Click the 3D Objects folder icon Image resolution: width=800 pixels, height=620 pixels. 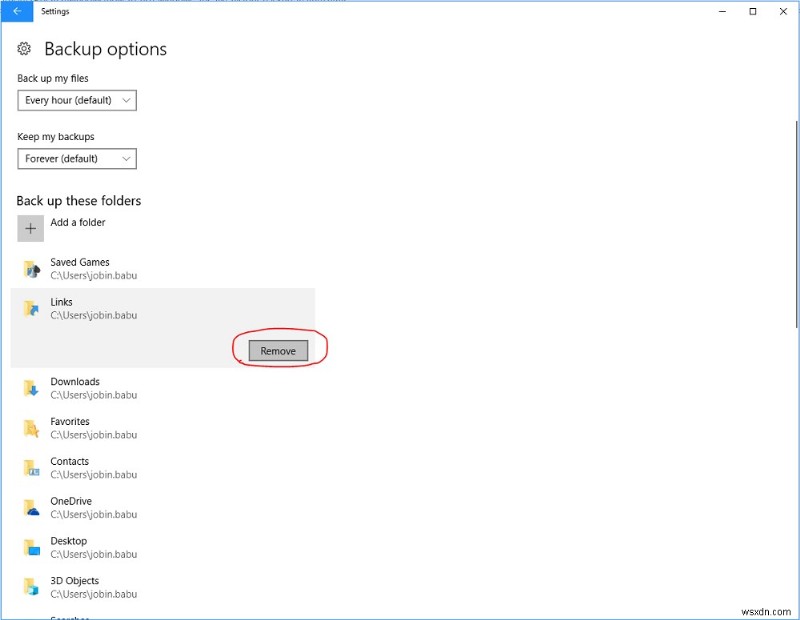click(x=31, y=587)
